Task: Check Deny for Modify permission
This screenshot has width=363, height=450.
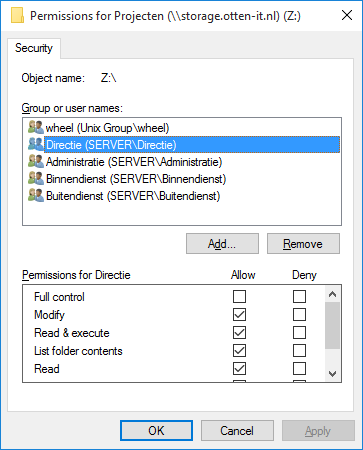Action: (x=299, y=314)
